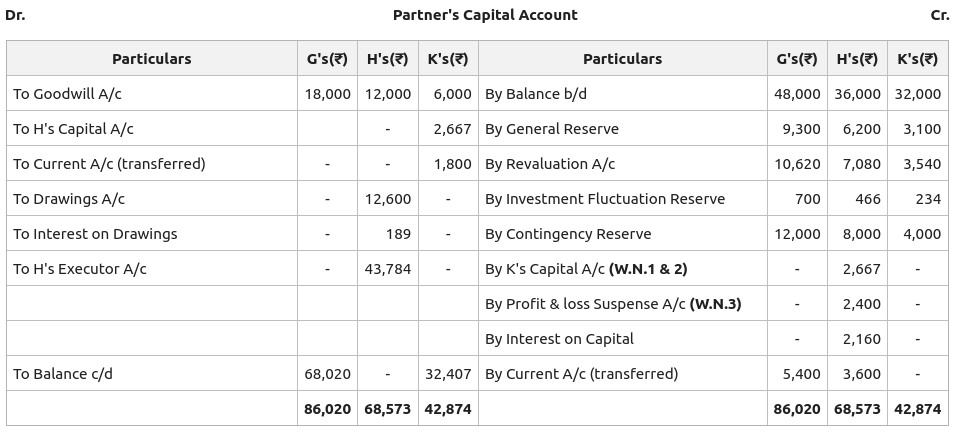The image size is (953, 432).
Task: Click "By K's Capital A/c (W.N.1 & 2)"
Action: coord(586,269)
